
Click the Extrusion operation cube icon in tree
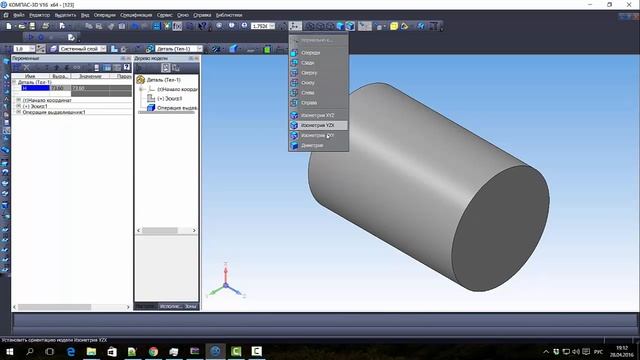[x=151, y=108]
